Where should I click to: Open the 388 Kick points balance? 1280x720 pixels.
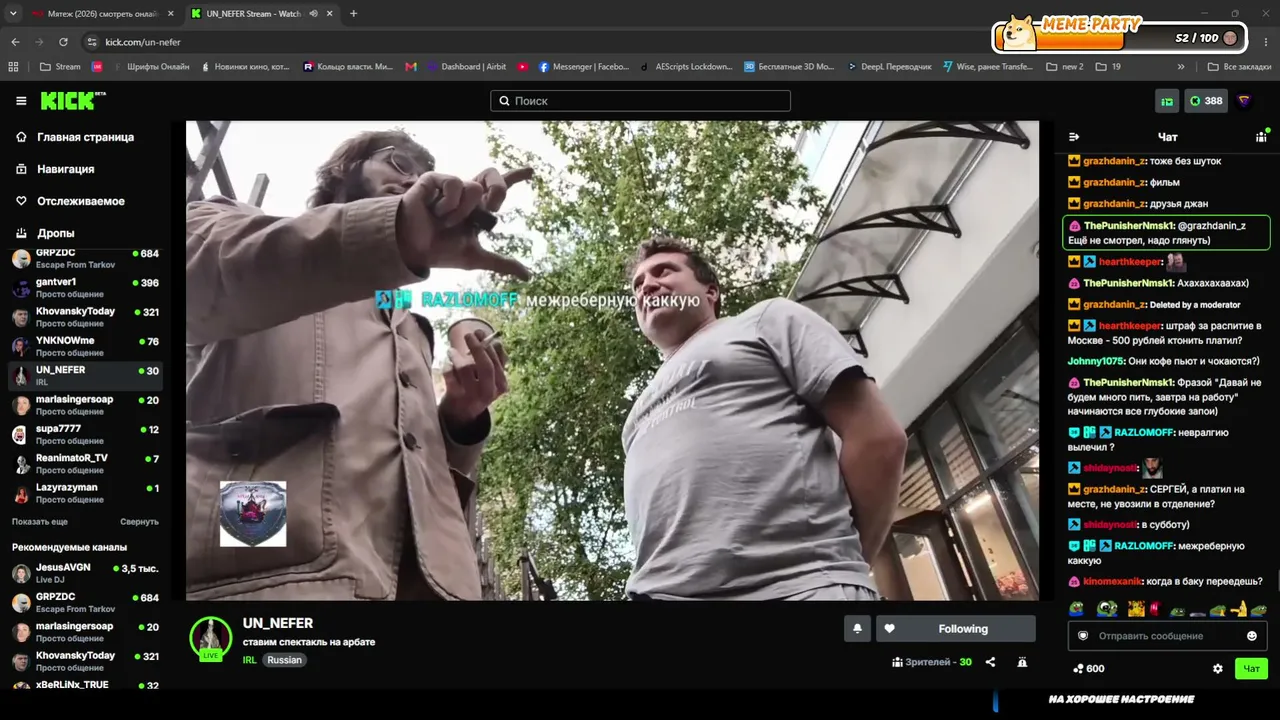(1206, 101)
